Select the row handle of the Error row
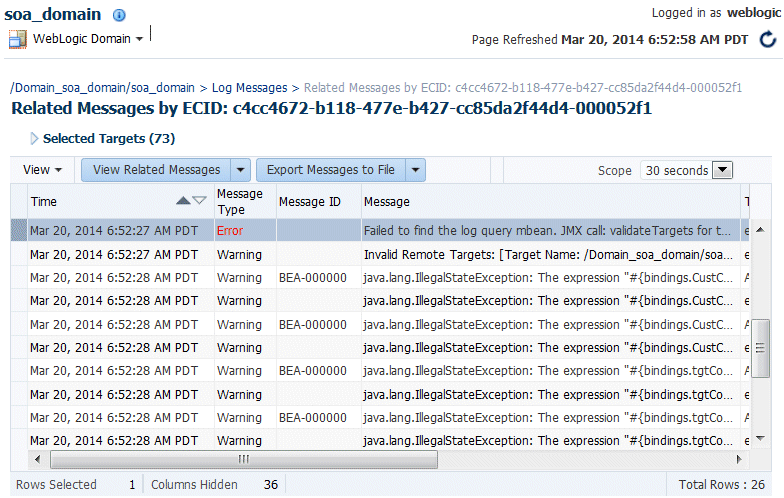The width and height of the screenshot is (784, 498). tap(18, 230)
